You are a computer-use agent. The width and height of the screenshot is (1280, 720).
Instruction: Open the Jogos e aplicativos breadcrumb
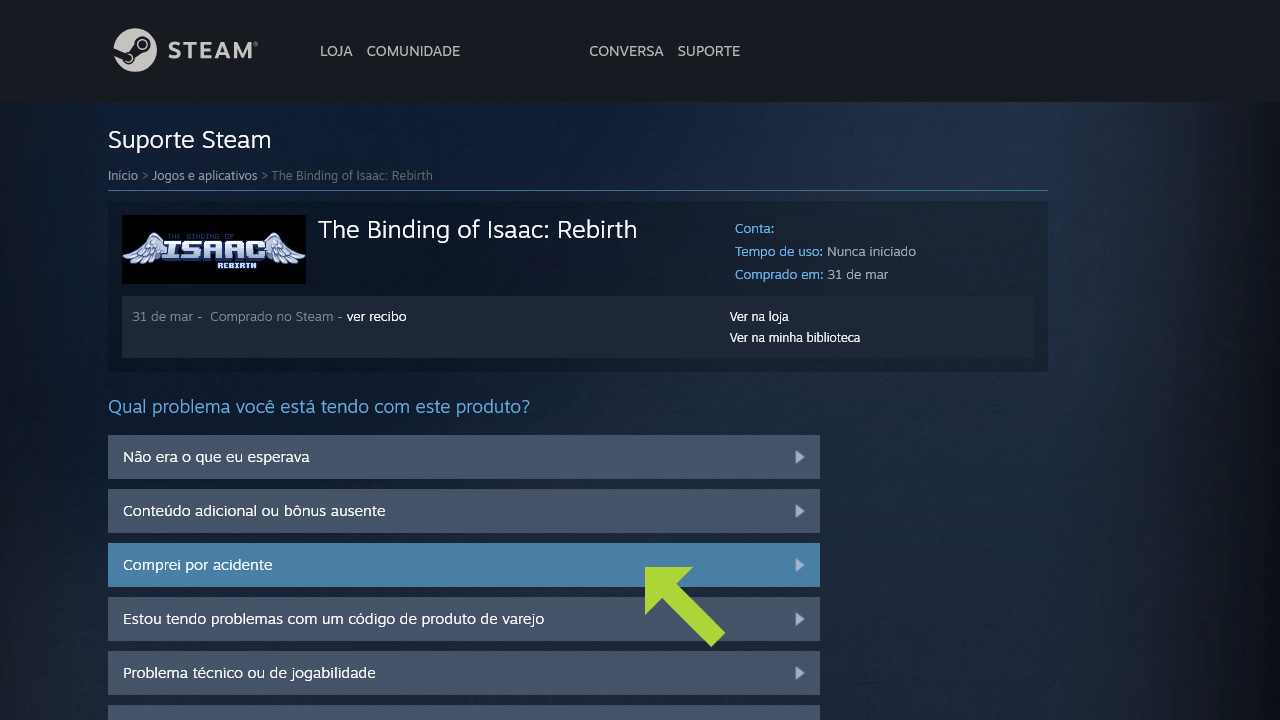[205, 175]
